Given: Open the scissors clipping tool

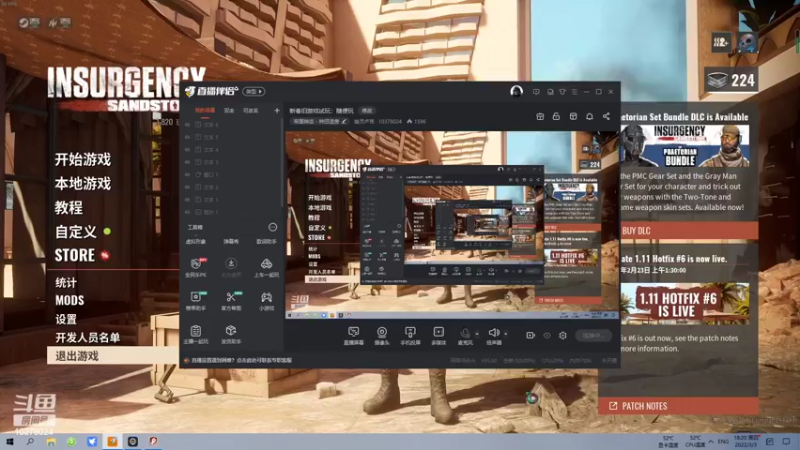Looking at the screenshot, I should 231,301.
